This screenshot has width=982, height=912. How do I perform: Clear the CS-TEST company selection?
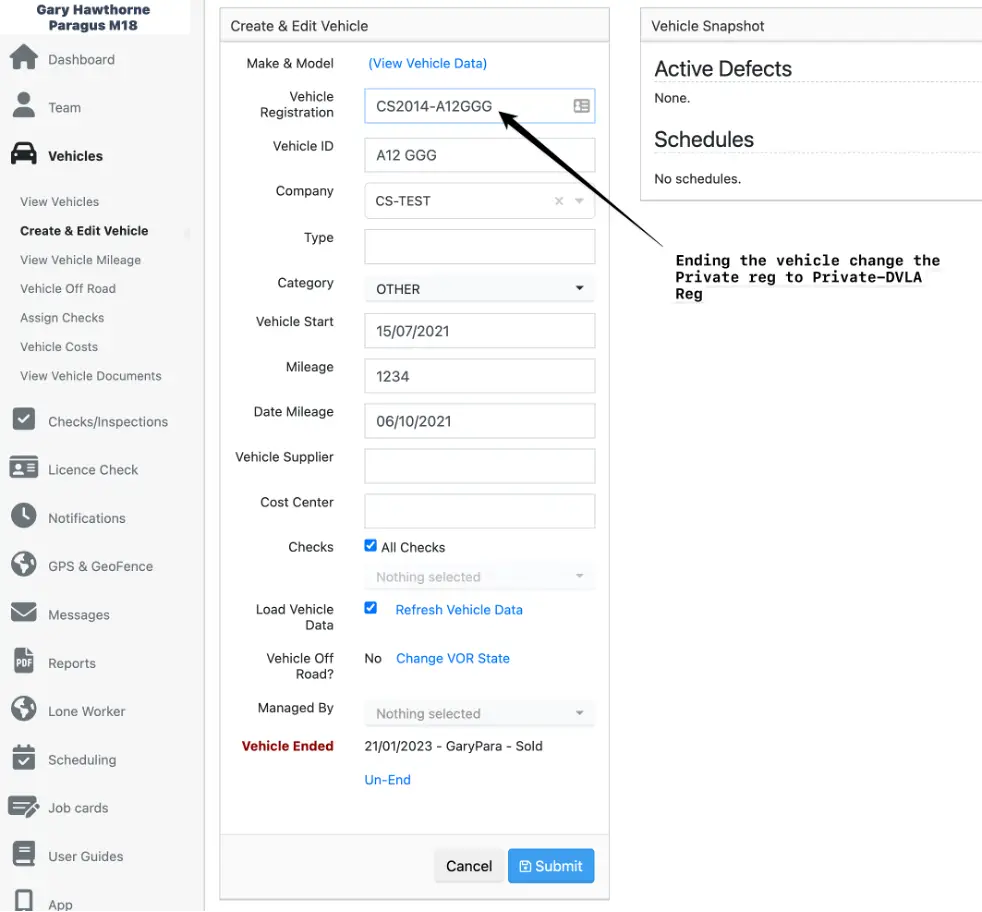coord(559,201)
